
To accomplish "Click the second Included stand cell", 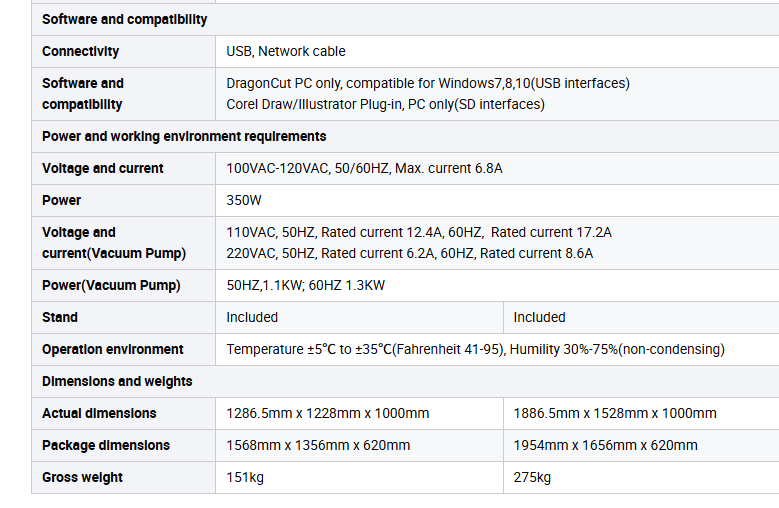I will click(641, 317).
